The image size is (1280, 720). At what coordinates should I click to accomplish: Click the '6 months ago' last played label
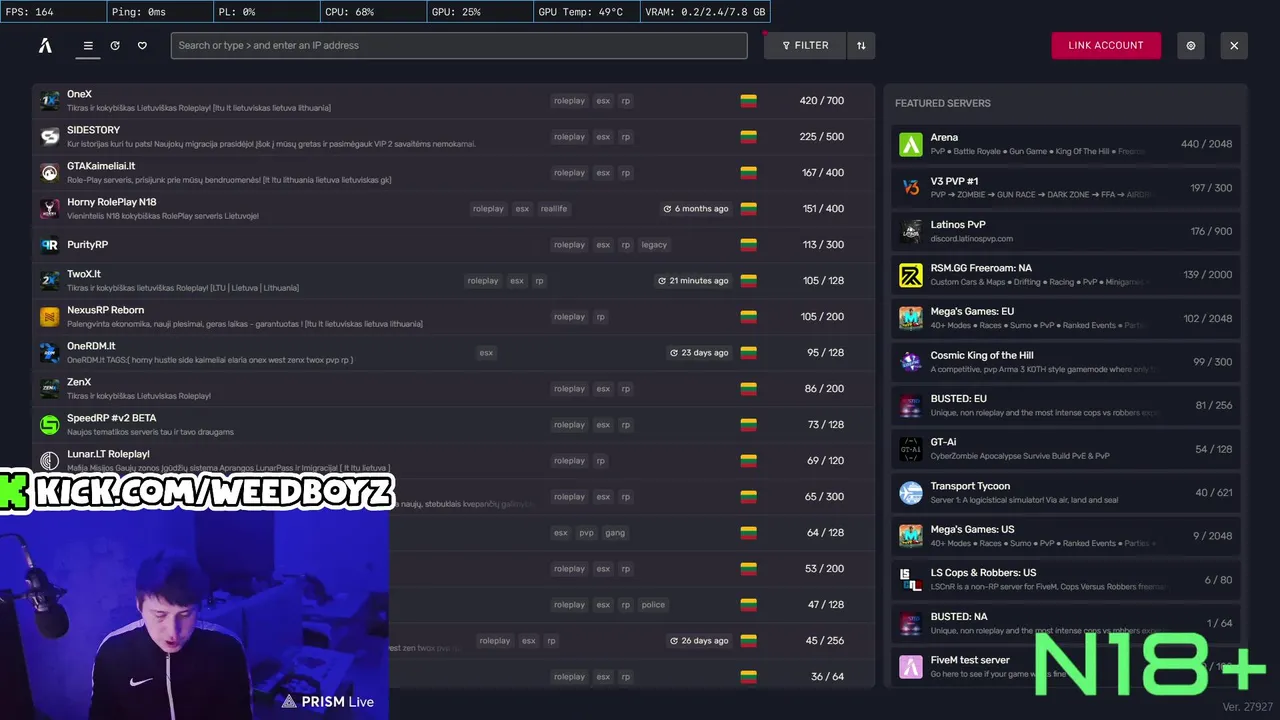(696, 209)
